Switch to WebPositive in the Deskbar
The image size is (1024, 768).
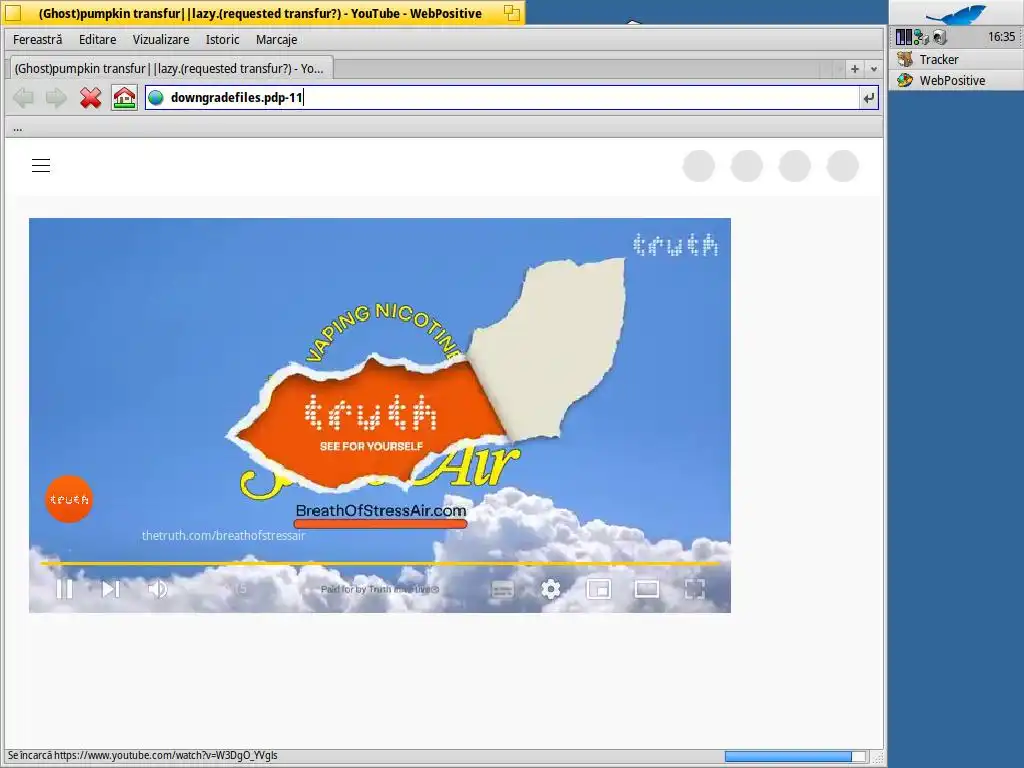[x=956, y=80]
